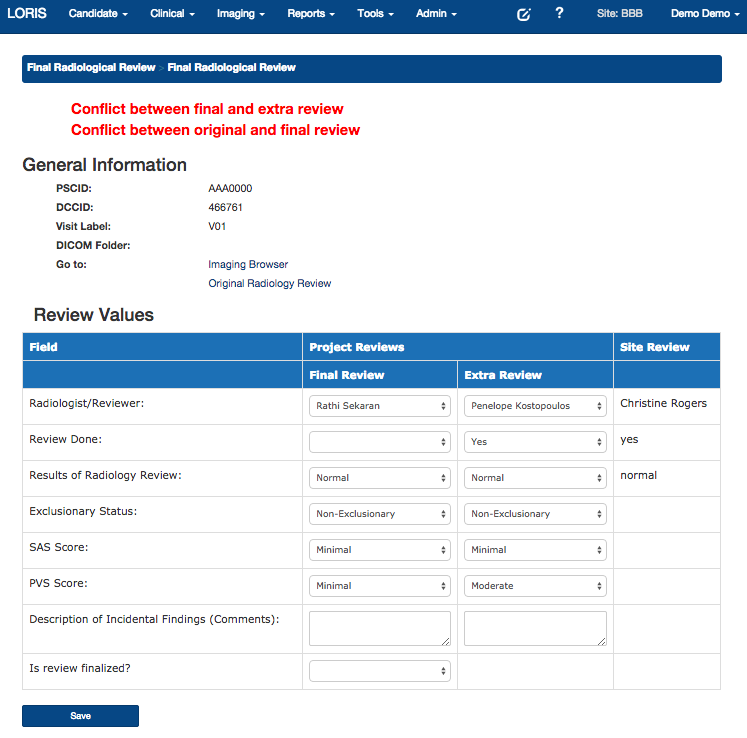Open the Reports menu
747x738 pixels.
(310, 14)
